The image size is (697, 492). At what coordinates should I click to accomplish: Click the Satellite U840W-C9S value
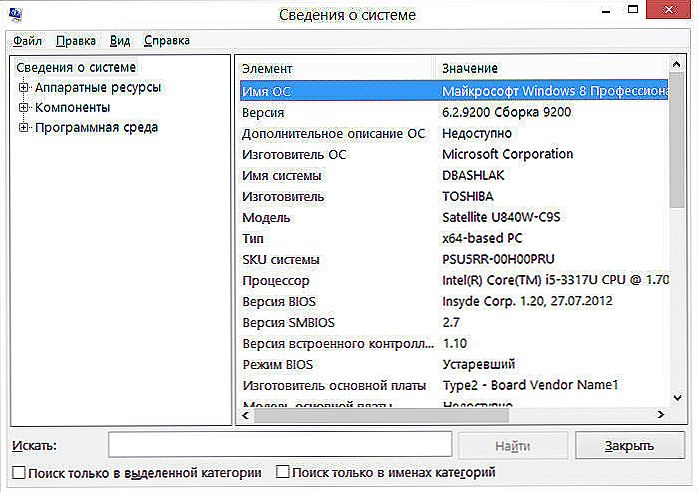501,217
